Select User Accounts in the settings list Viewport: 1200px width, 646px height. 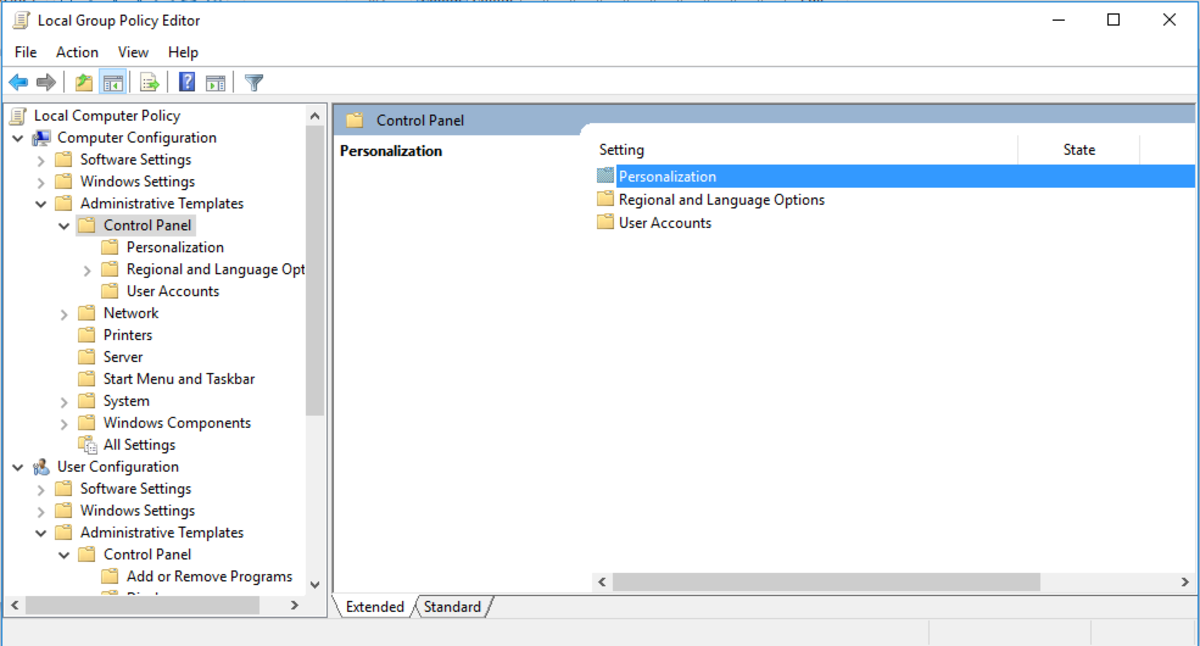665,223
